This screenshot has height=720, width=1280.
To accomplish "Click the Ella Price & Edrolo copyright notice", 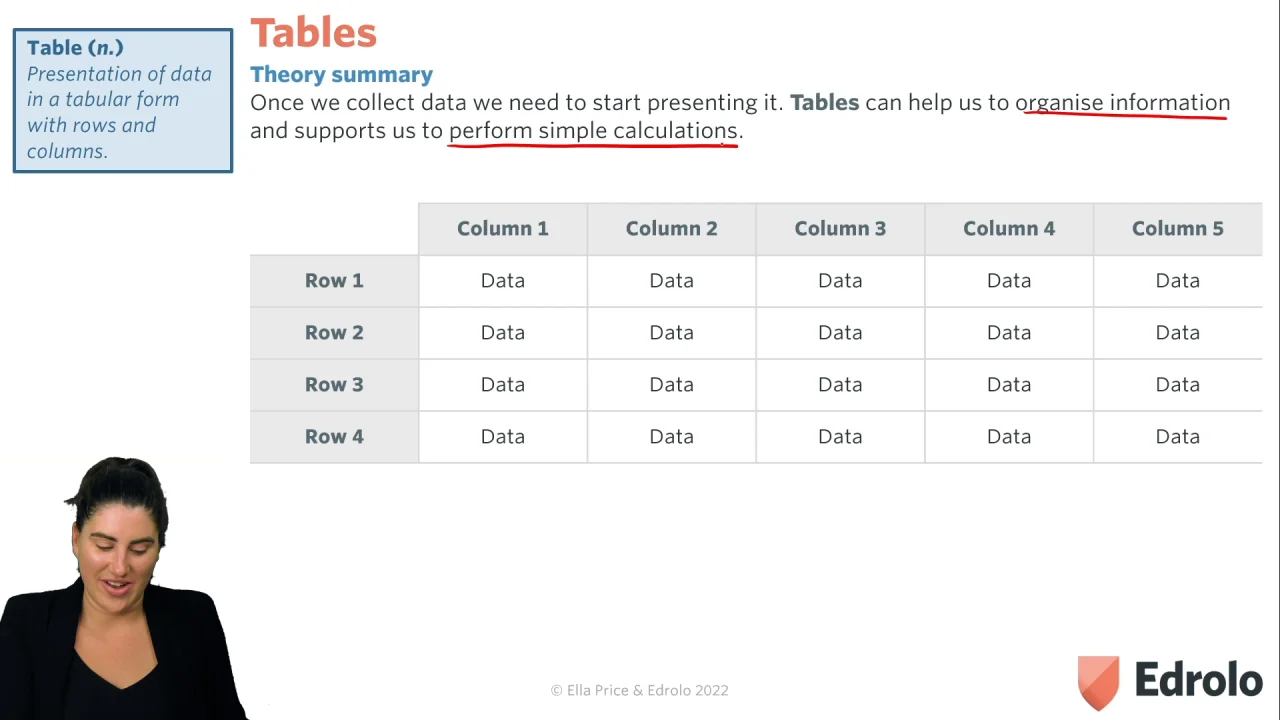I will pos(639,690).
